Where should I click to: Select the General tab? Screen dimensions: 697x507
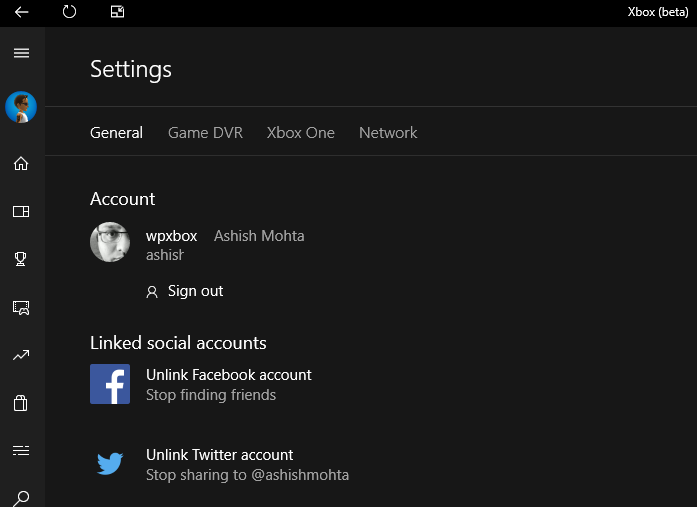point(116,132)
